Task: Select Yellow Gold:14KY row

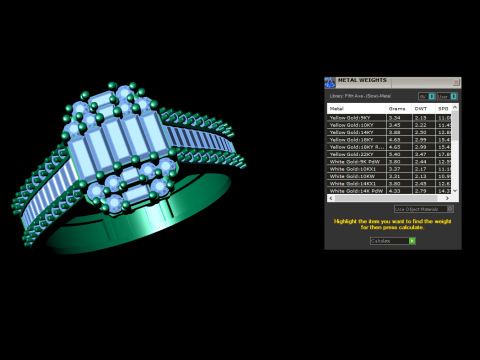Action: [389, 132]
